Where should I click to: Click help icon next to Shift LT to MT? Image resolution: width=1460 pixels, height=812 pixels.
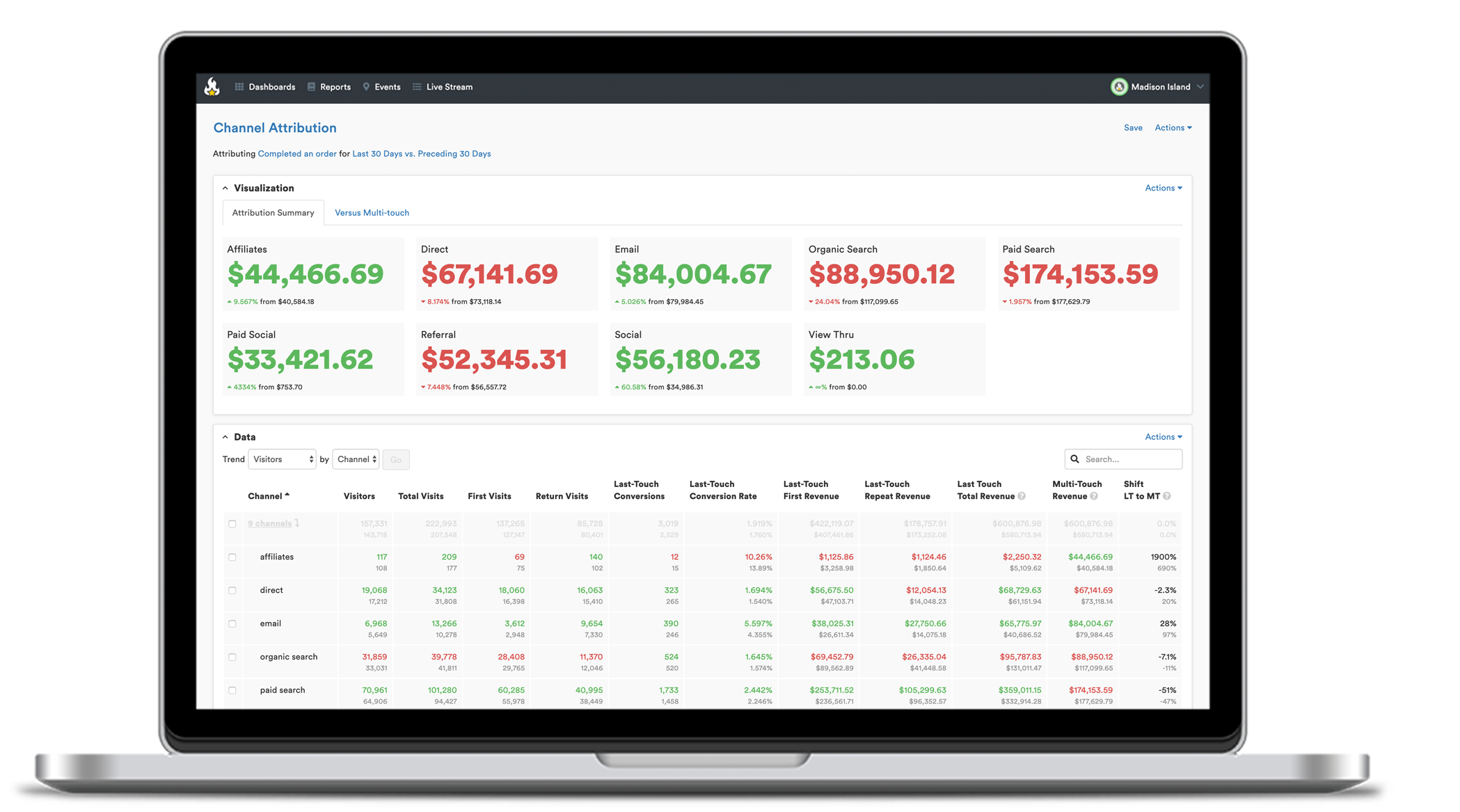point(1167,496)
